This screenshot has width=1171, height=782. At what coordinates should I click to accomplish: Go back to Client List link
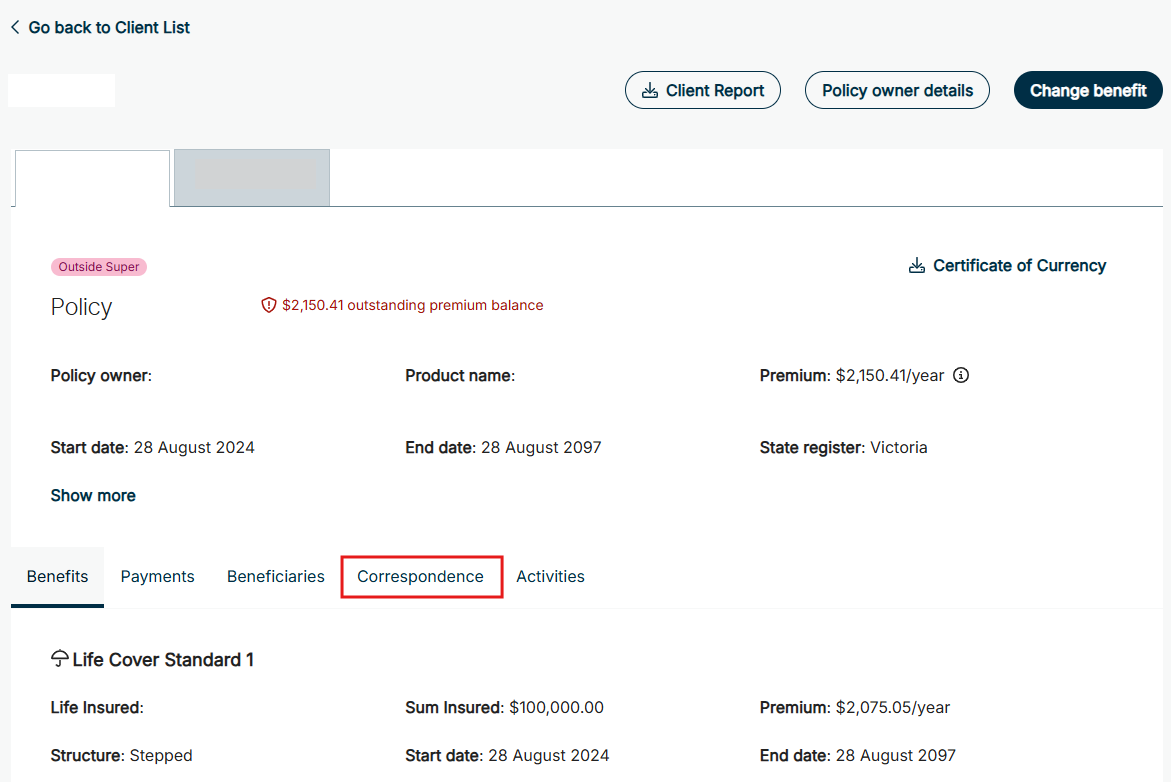[x=109, y=28]
